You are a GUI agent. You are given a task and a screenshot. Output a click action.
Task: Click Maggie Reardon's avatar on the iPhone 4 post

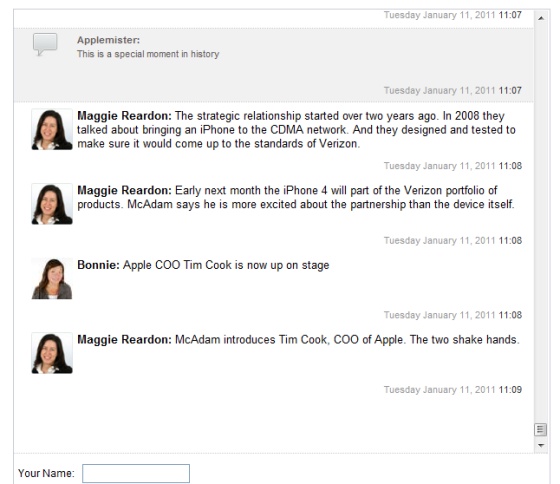tap(52, 204)
